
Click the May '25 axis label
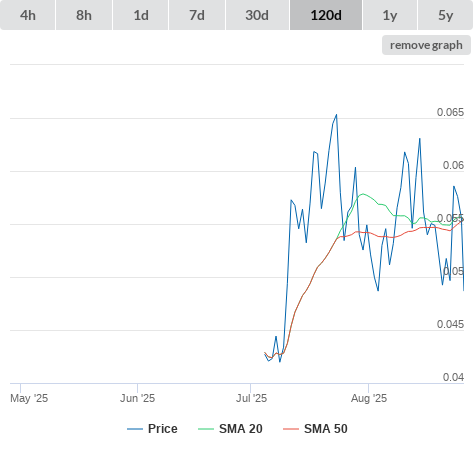[x=29, y=398]
